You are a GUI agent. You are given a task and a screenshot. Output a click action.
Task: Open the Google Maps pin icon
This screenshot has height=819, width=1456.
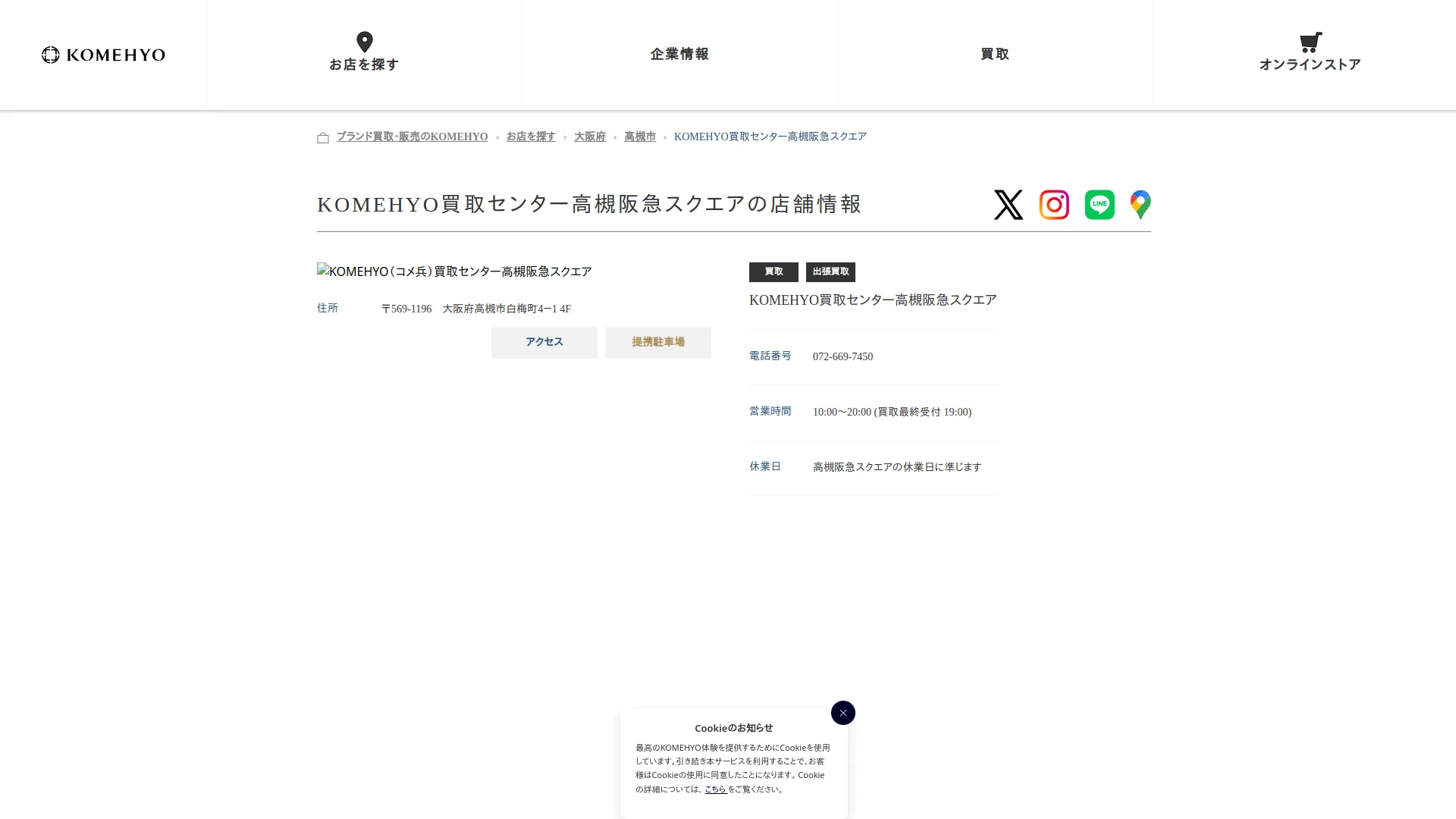pos(1141,205)
